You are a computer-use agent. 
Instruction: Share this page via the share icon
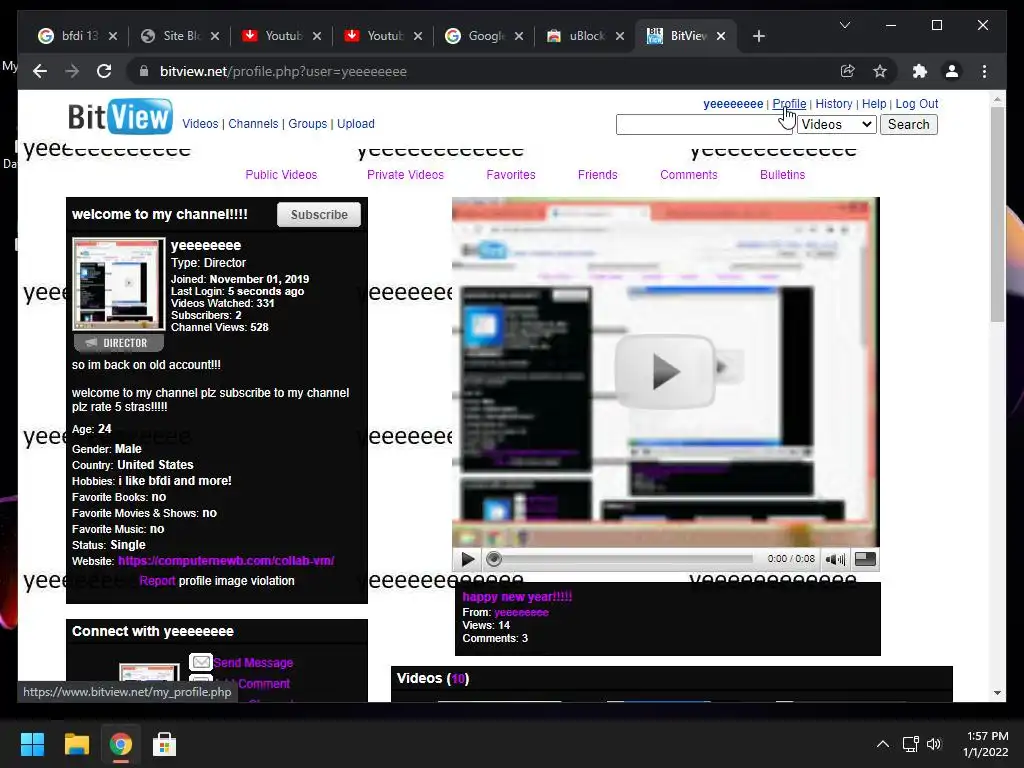pyautogui.click(x=848, y=71)
